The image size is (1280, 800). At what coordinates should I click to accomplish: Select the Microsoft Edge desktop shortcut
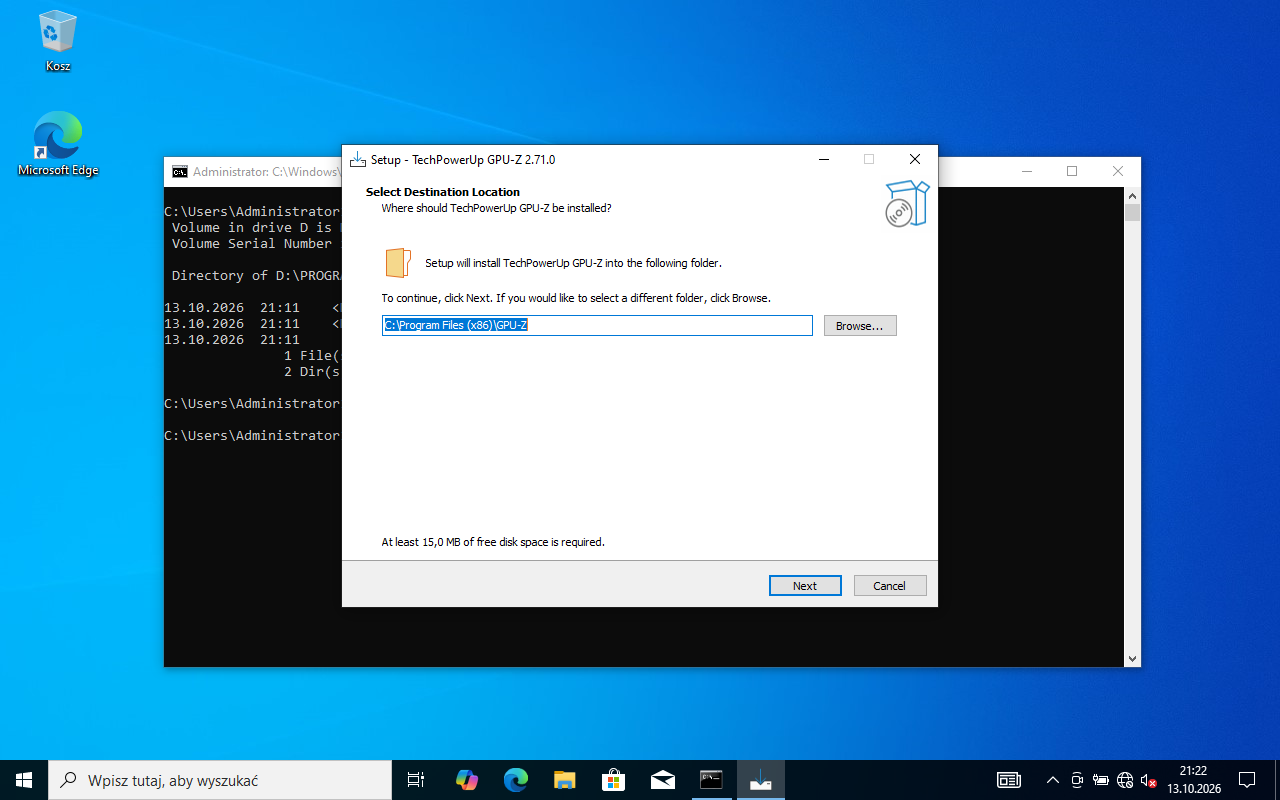click(x=58, y=145)
